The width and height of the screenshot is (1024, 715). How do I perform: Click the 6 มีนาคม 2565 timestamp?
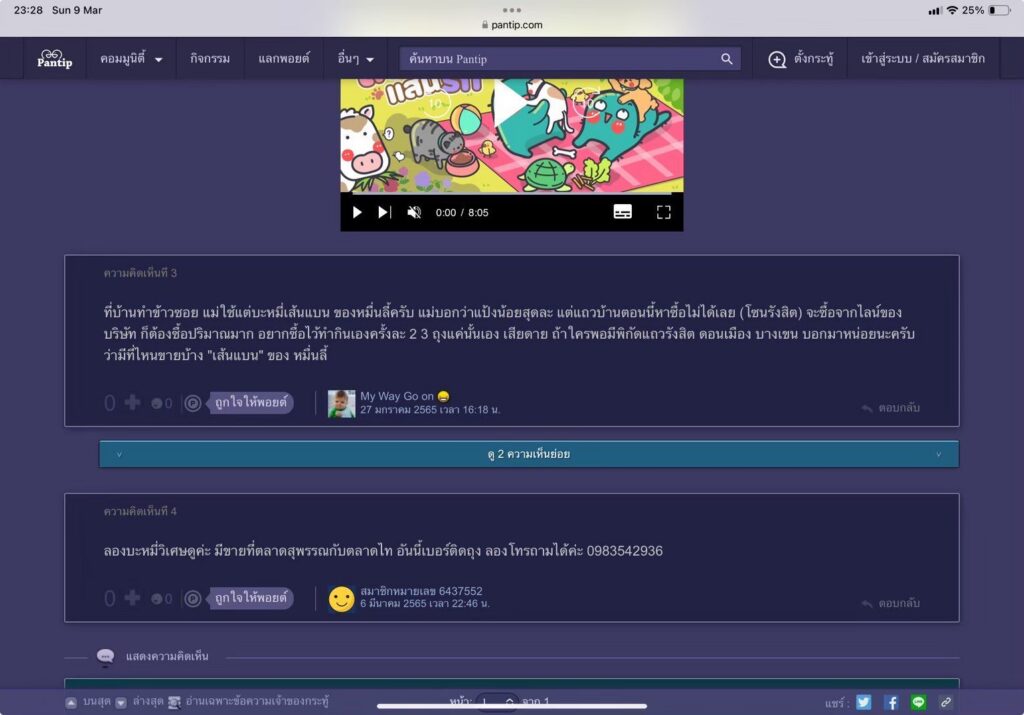(x=424, y=604)
